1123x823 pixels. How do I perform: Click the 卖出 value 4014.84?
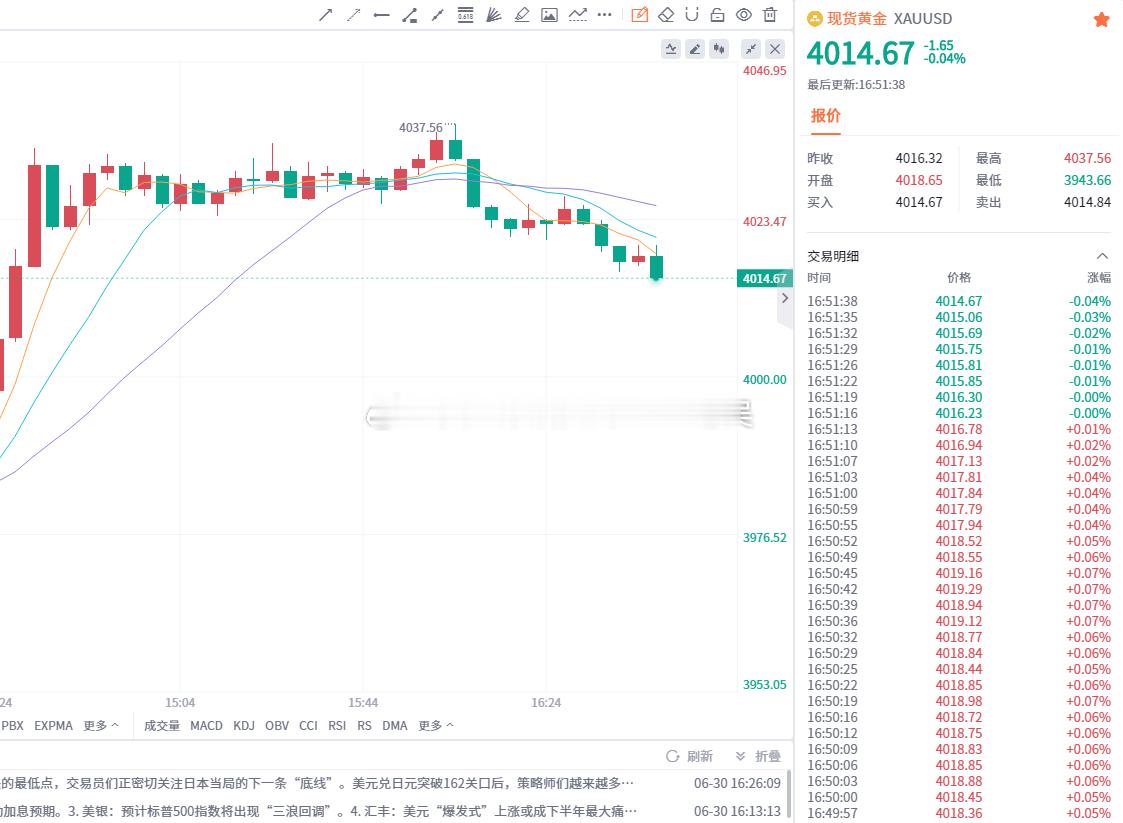click(x=1087, y=203)
